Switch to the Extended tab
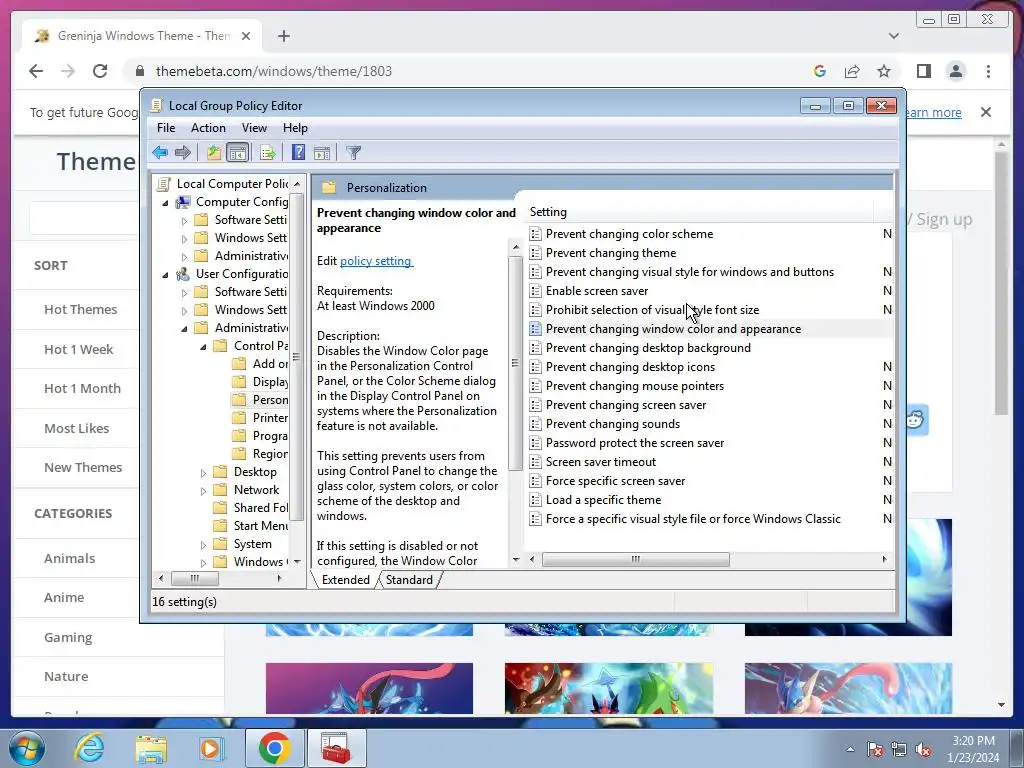The width and height of the screenshot is (1024, 768). [345, 580]
